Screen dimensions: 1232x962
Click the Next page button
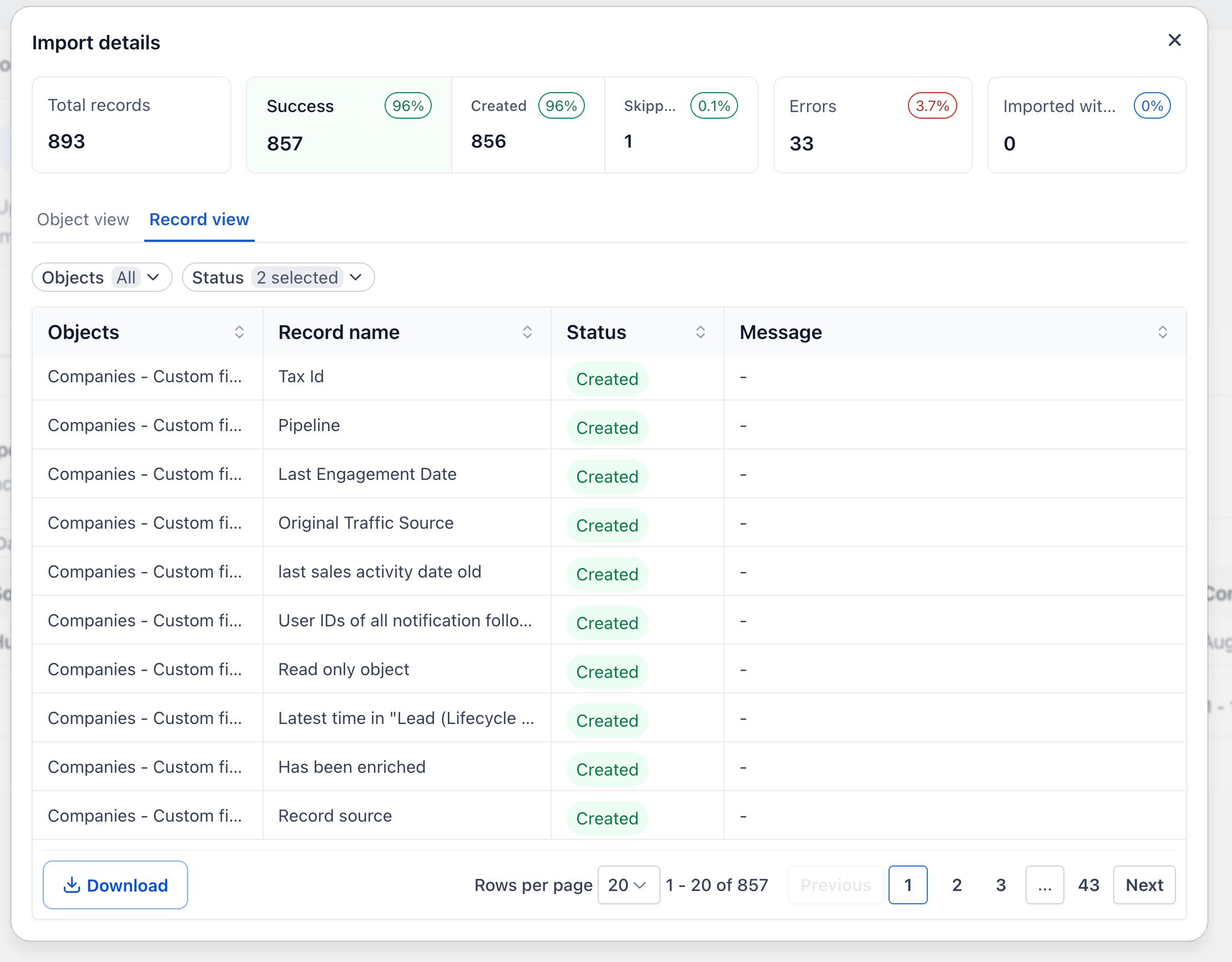(x=1144, y=885)
